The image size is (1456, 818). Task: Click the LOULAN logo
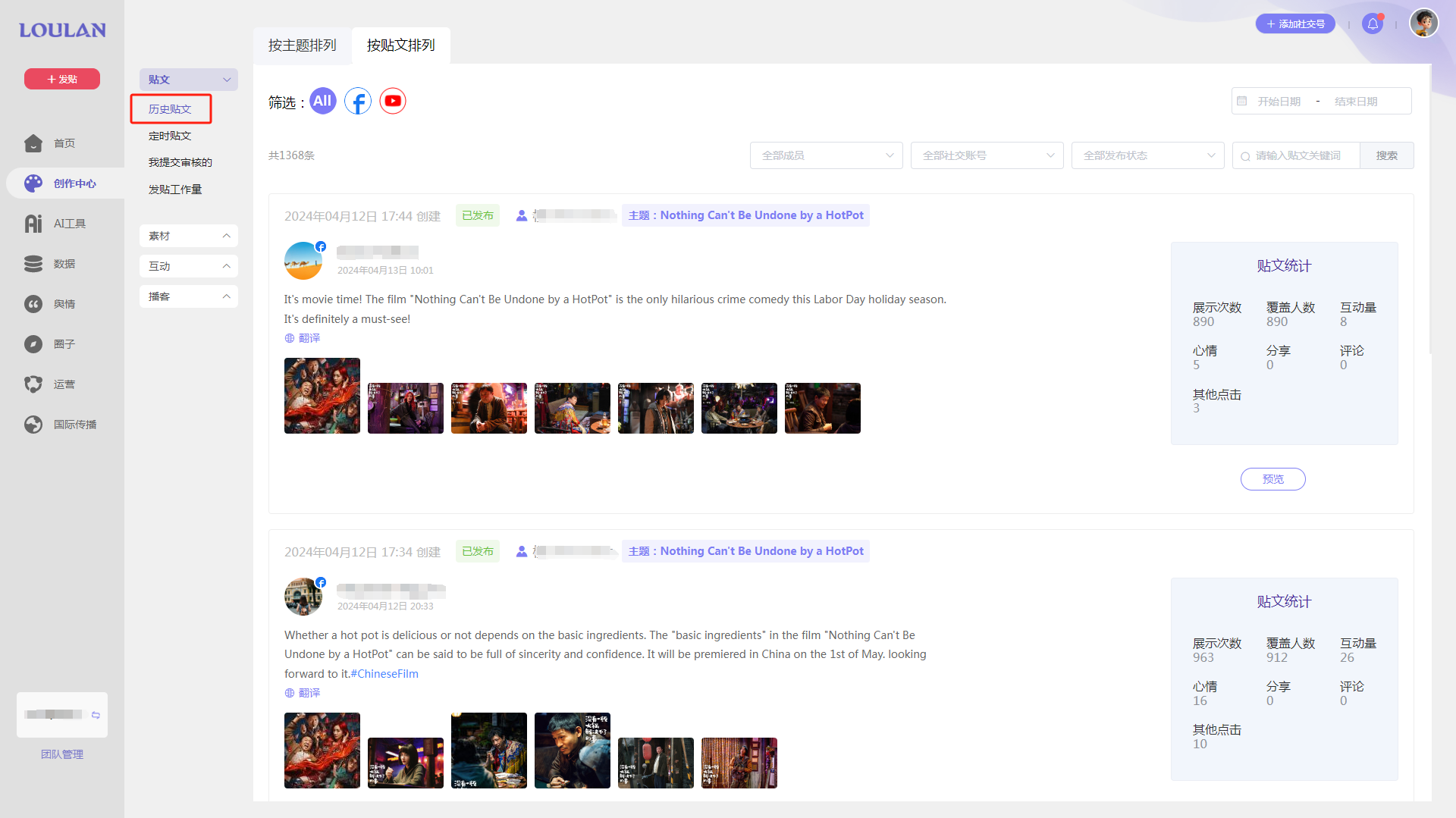click(62, 30)
